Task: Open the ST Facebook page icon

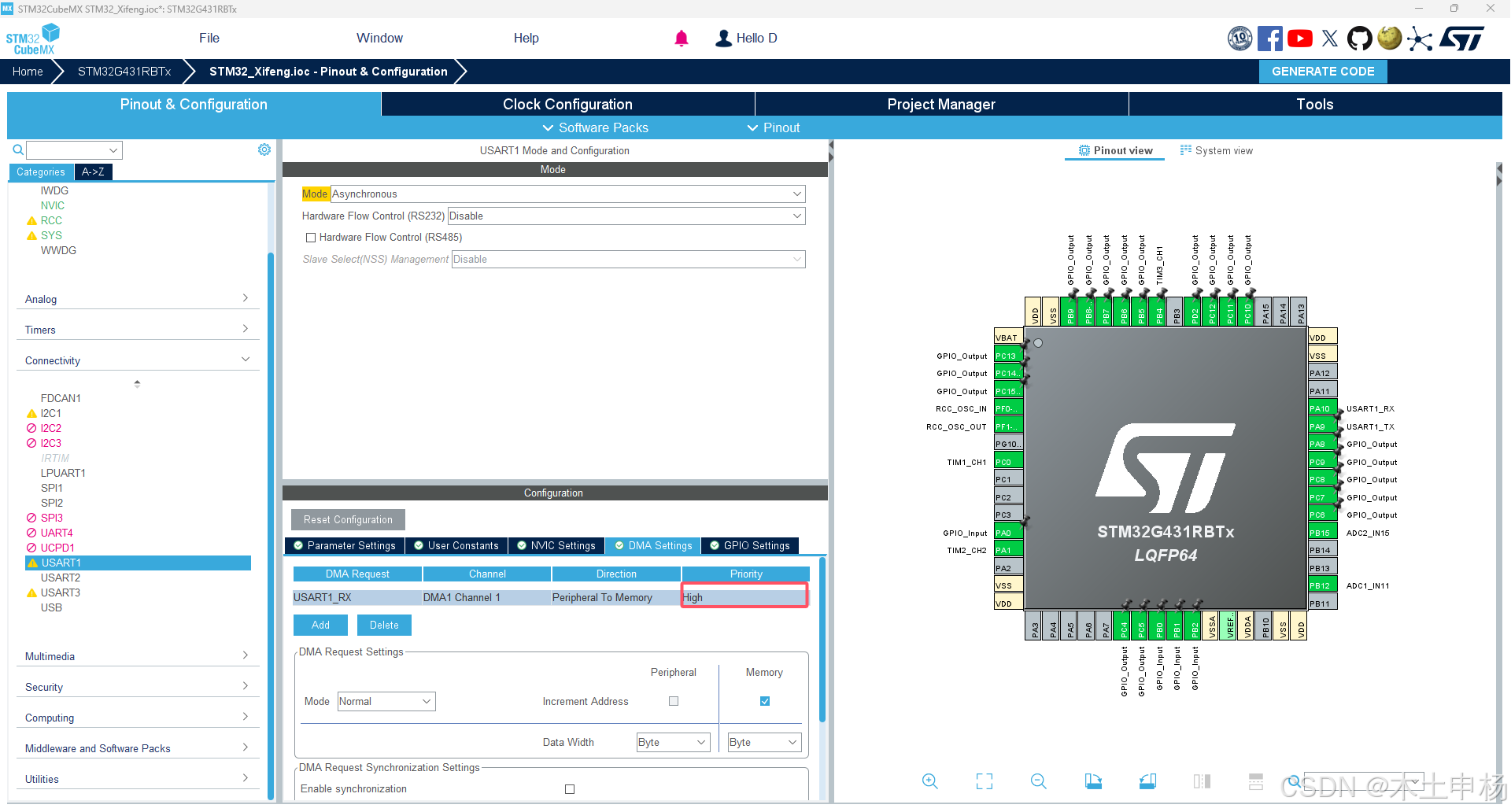Action: 1269,39
